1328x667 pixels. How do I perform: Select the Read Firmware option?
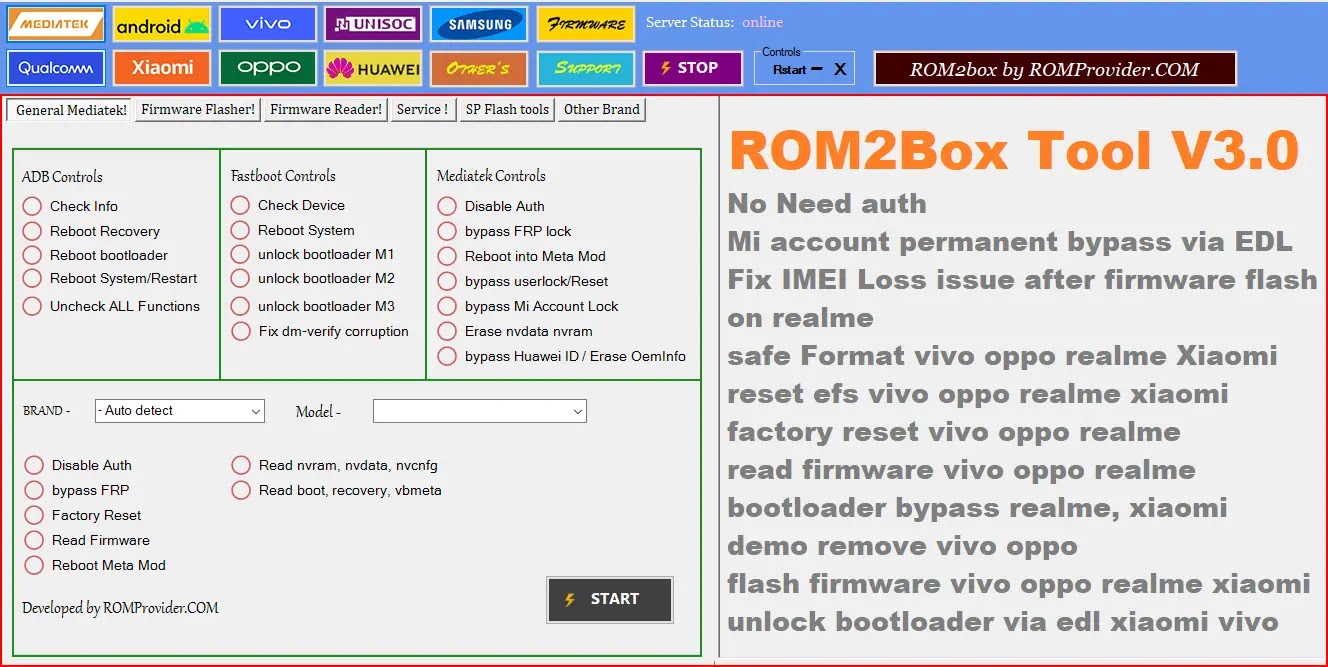(x=88, y=540)
